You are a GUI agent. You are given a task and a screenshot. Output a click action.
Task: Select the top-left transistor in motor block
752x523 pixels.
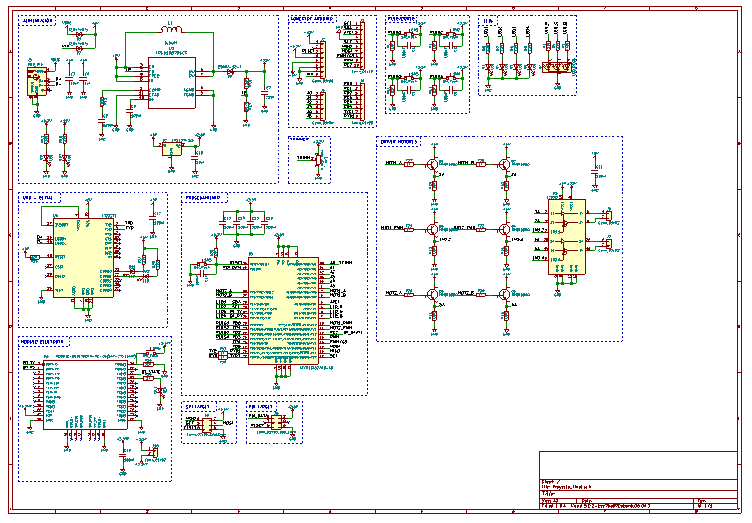pyautogui.click(x=432, y=164)
